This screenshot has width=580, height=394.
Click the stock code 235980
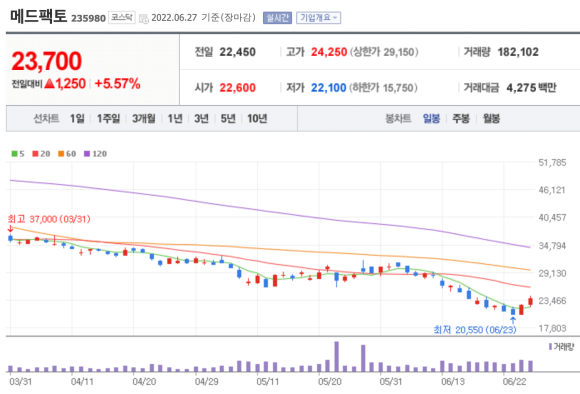(88, 18)
